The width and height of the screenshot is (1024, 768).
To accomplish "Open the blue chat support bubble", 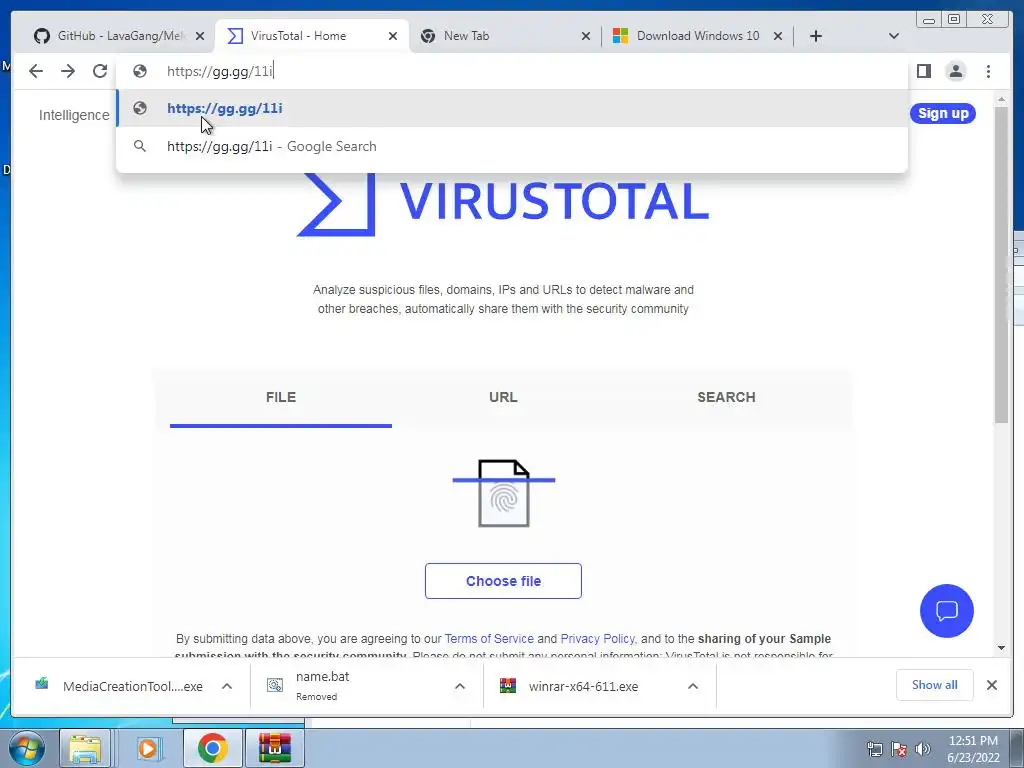I will click(946, 611).
